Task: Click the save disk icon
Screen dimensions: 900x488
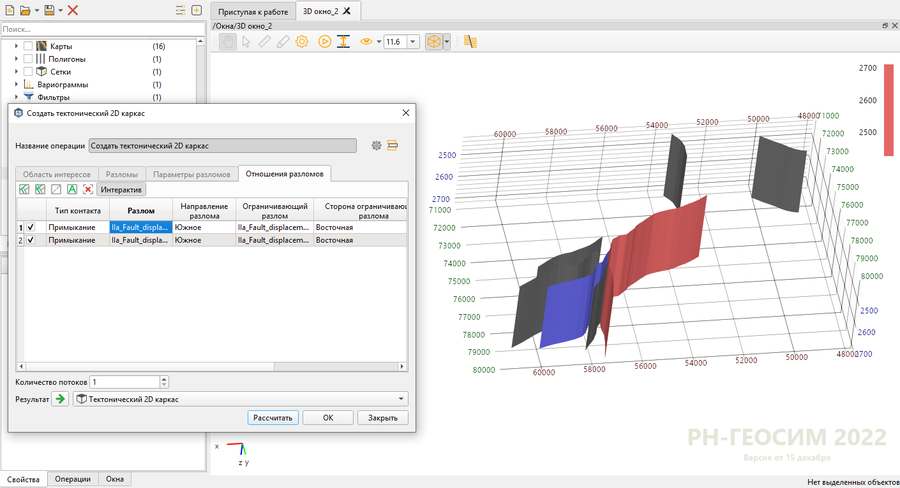Action: click(x=48, y=10)
